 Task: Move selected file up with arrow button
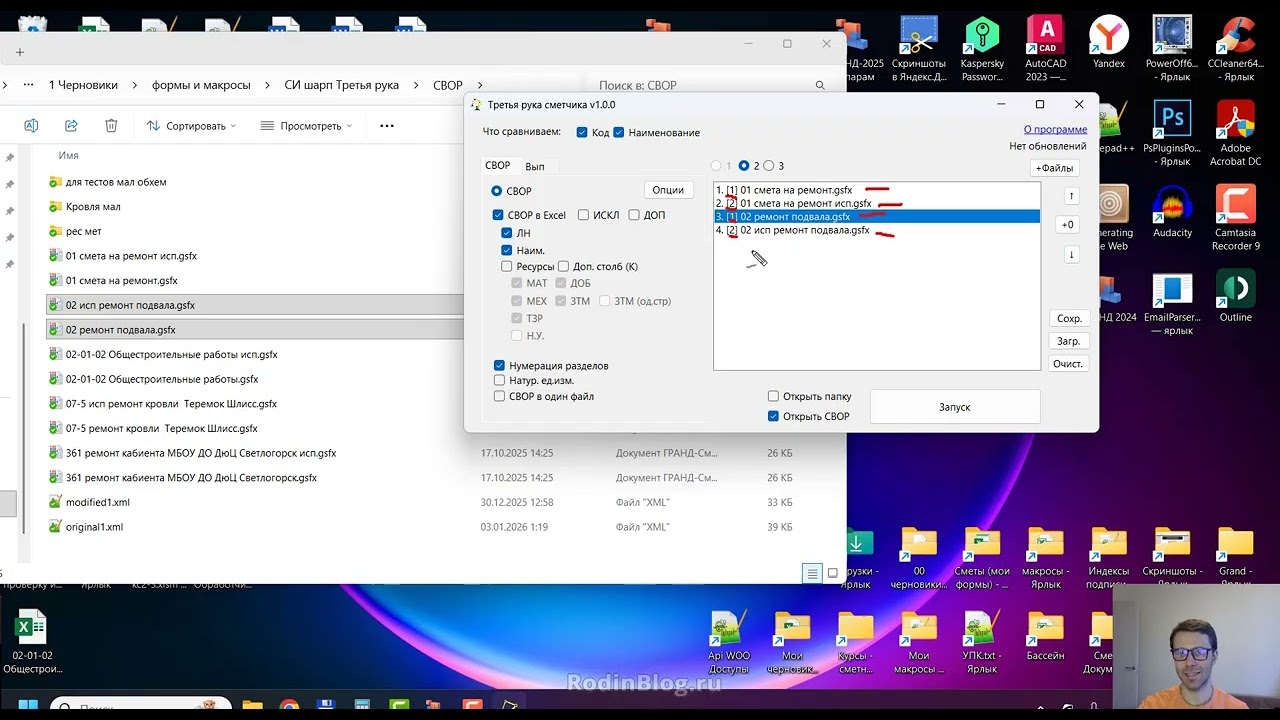click(1071, 196)
